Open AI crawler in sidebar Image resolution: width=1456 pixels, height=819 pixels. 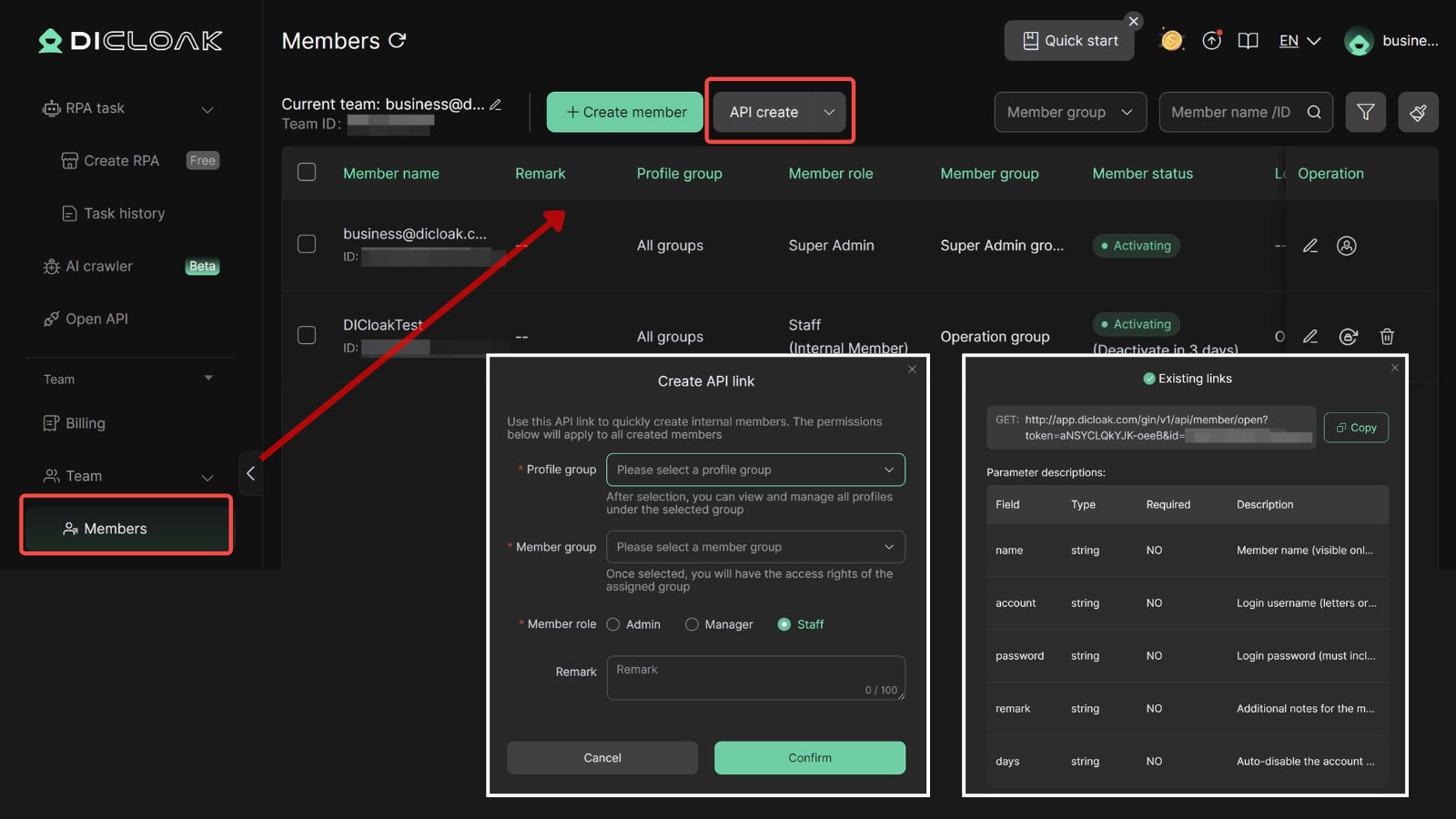point(98,267)
